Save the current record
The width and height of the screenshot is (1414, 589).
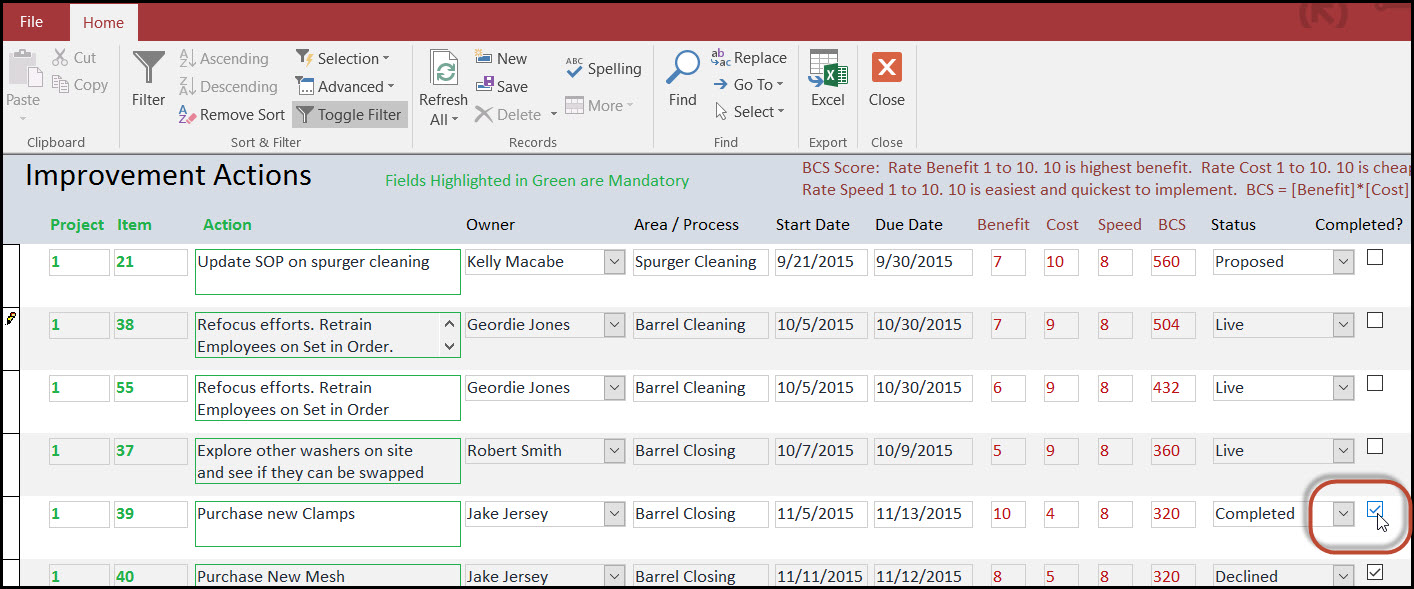click(x=501, y=86)
